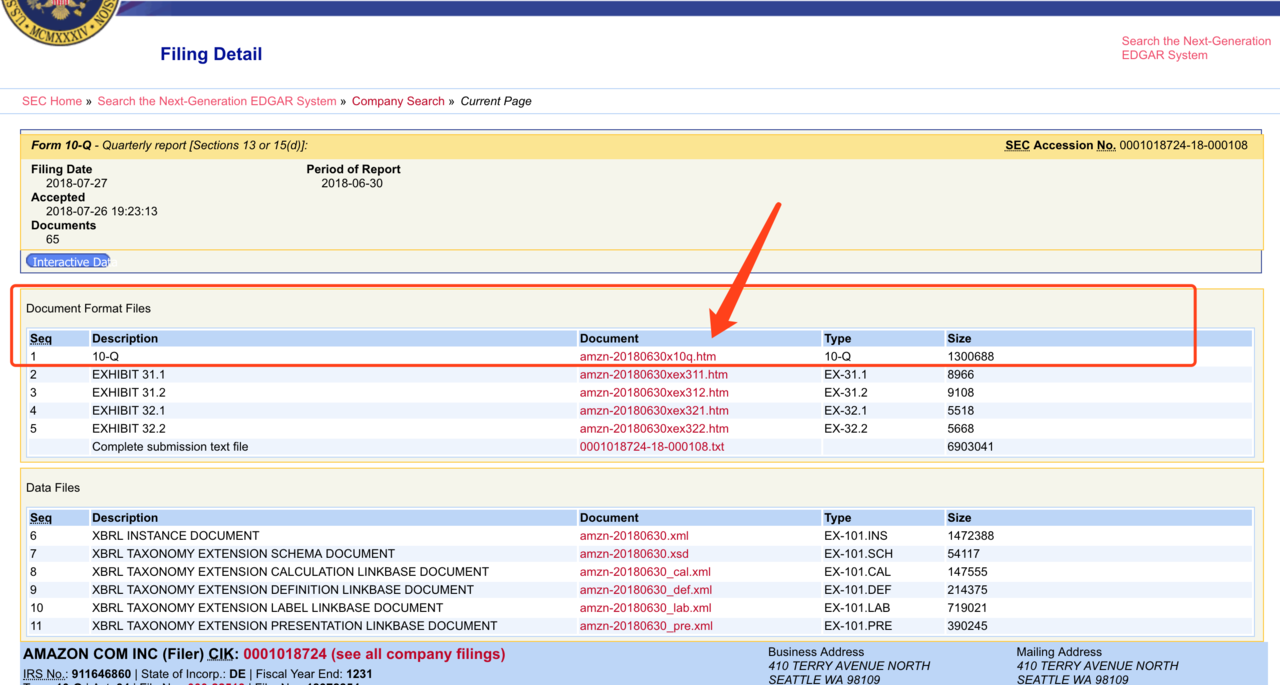Screen dimensions: 1280x685
Task: Open calculation linkbase amzn-20180630_cal.xml
Action: 645,571
